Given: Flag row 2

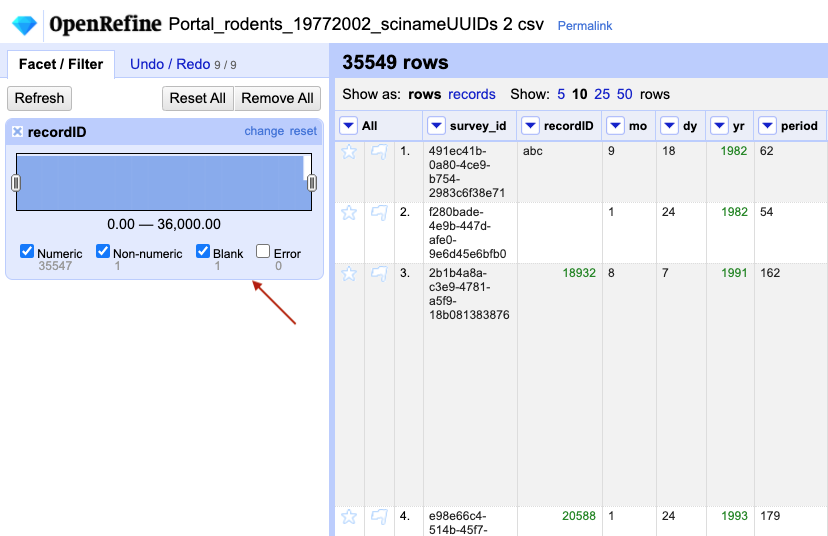Looking at the screenshot, I should pos(379,213).
